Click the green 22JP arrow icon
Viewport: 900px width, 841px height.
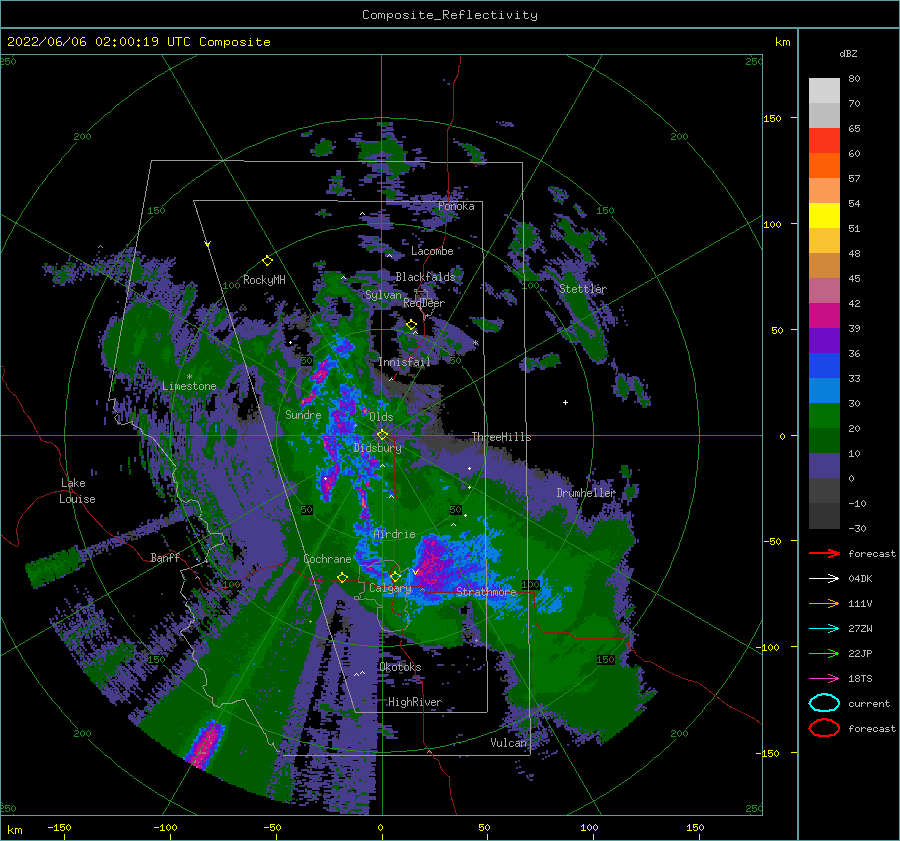point(824,653)
